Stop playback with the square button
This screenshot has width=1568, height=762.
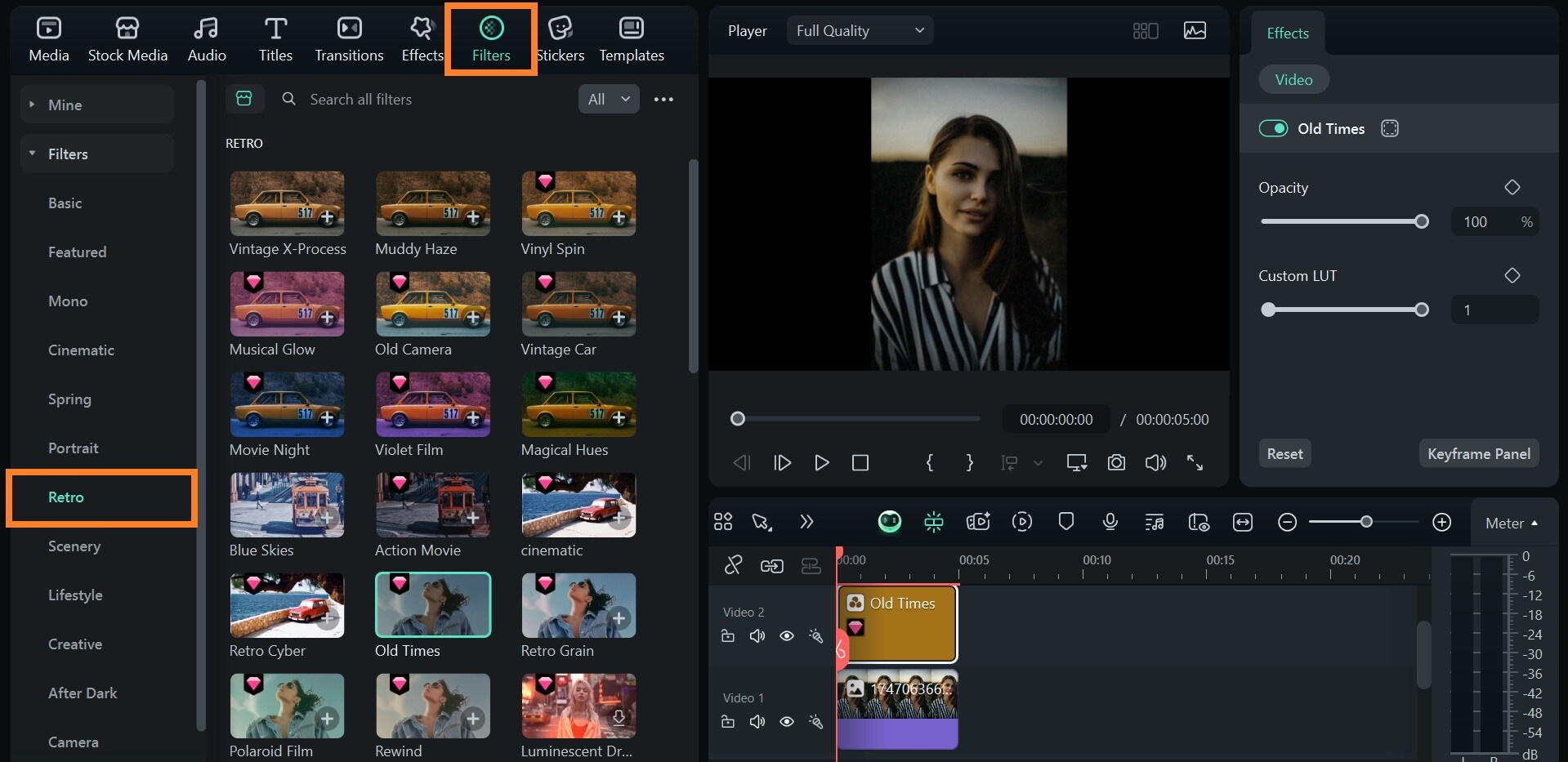[x=860, y=463]
